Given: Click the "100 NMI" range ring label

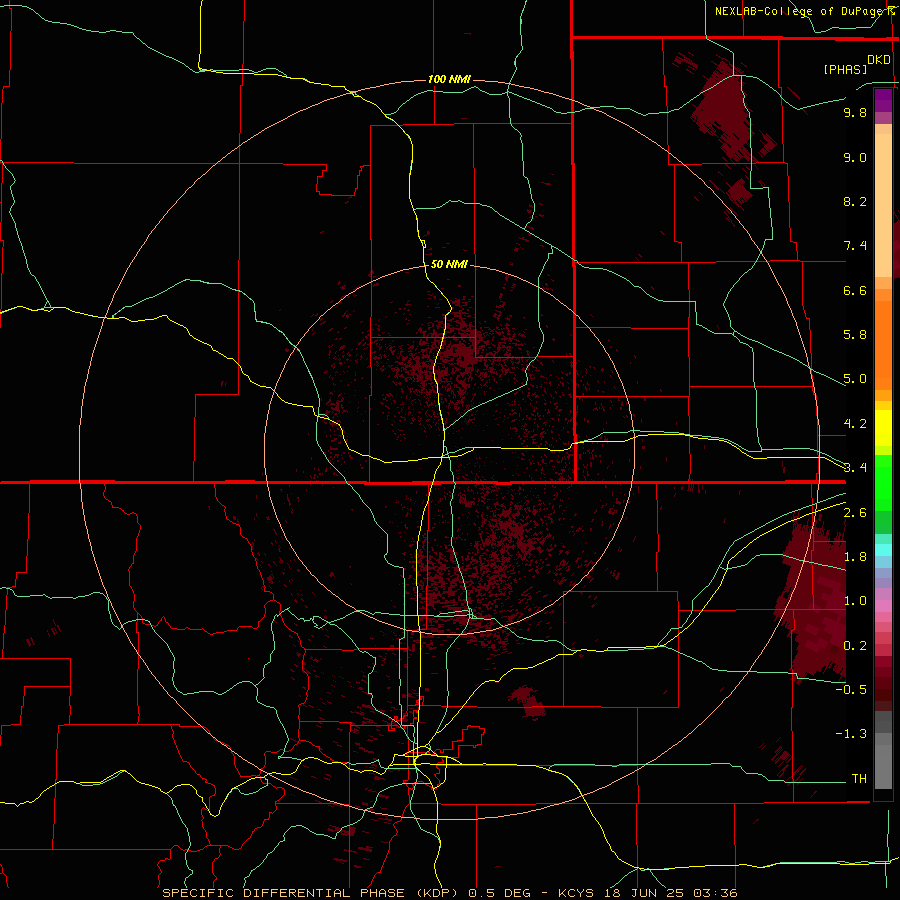Looking at the screenshot, I should pos(449,79).
